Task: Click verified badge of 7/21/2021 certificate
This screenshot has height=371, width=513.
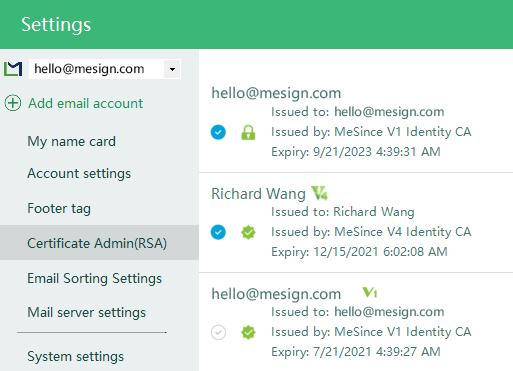Action: coord(248,332)
